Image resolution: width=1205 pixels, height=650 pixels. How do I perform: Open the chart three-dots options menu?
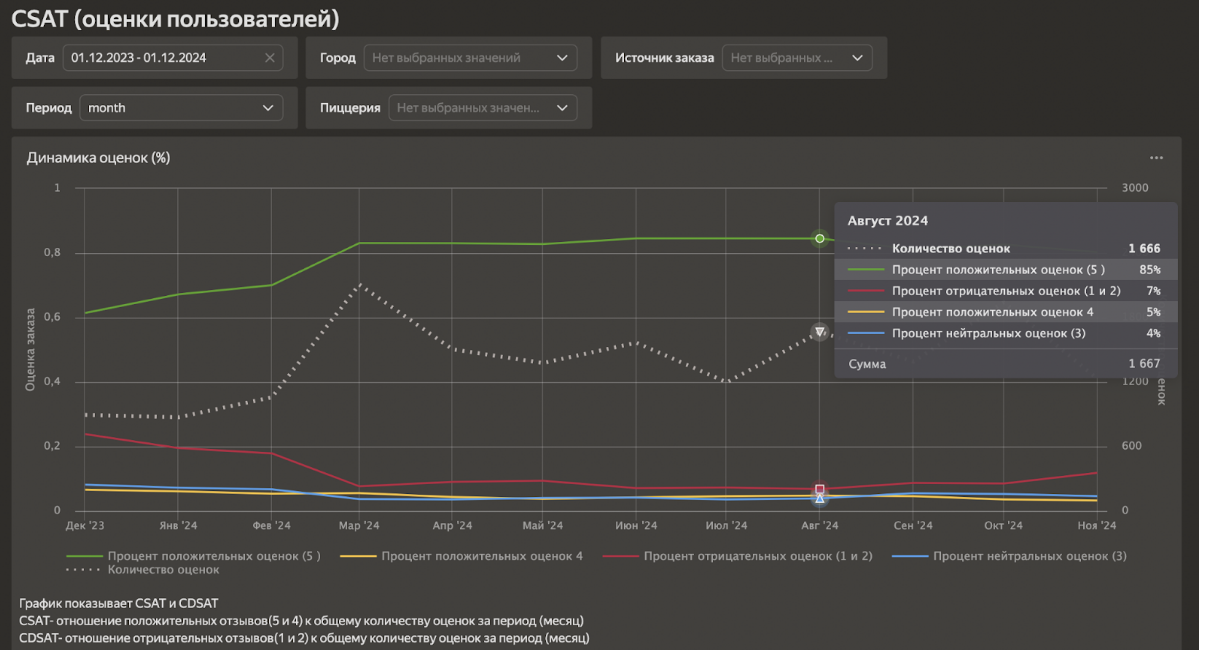(1156, 158)
